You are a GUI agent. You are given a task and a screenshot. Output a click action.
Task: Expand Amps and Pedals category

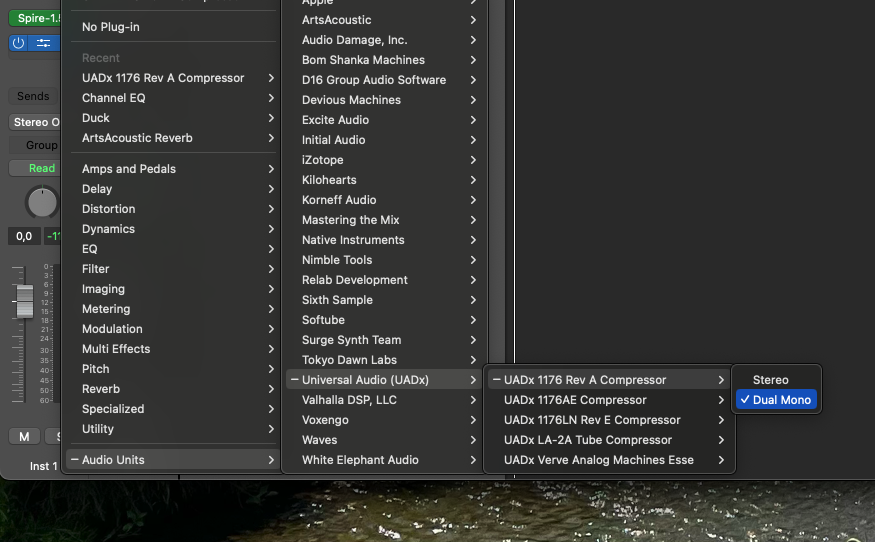173,169
